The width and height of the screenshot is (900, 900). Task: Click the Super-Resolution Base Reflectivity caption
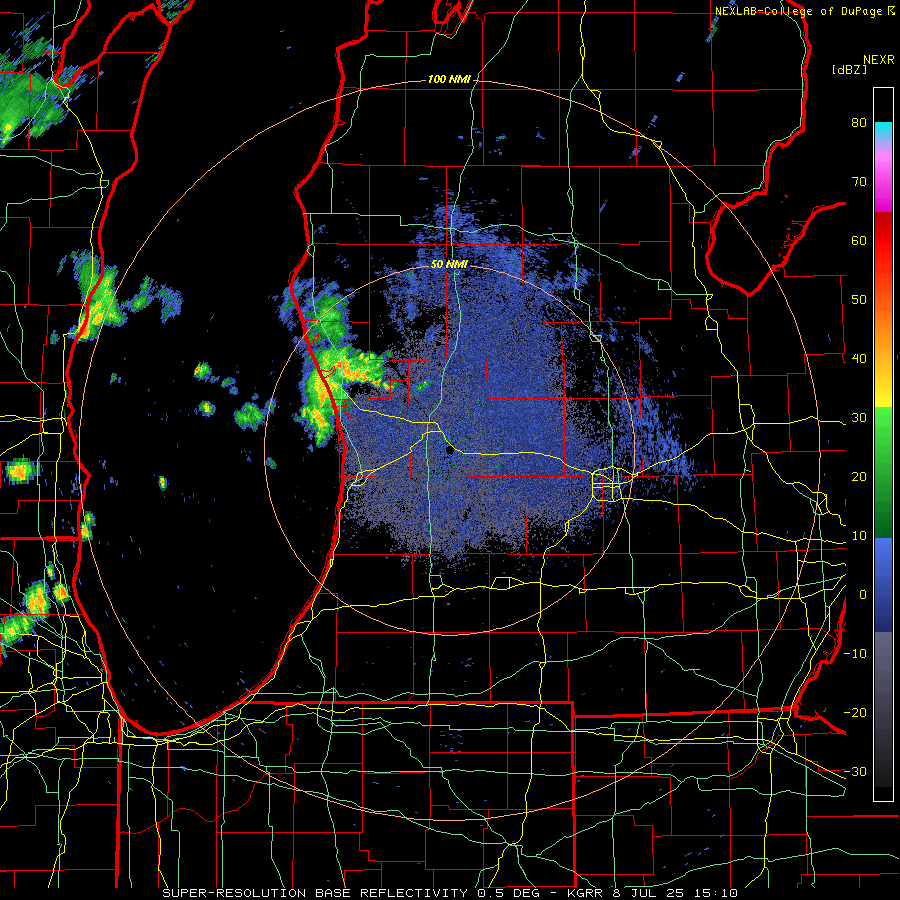(449, 893)
